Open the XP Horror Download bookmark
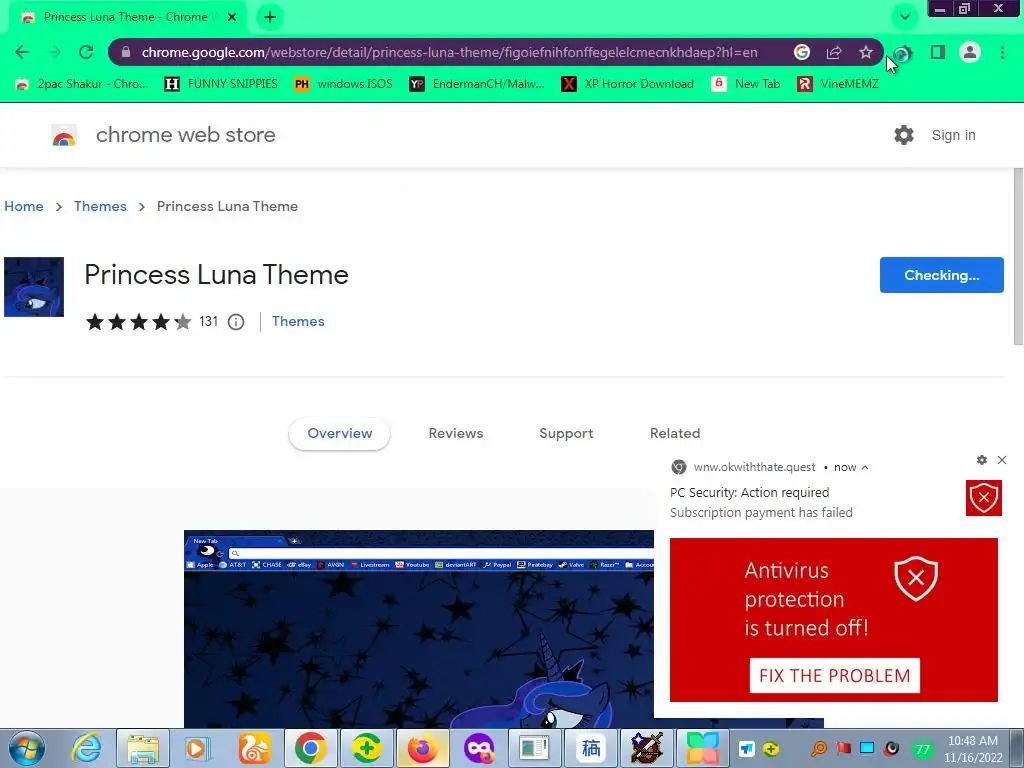 [x=628, y=84]
